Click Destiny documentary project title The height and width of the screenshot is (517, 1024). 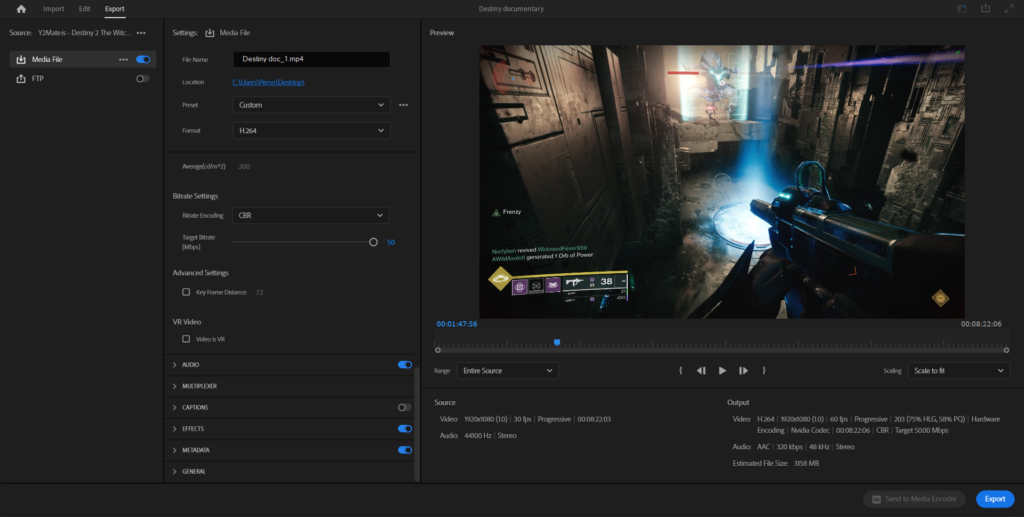tap(511, 9)
